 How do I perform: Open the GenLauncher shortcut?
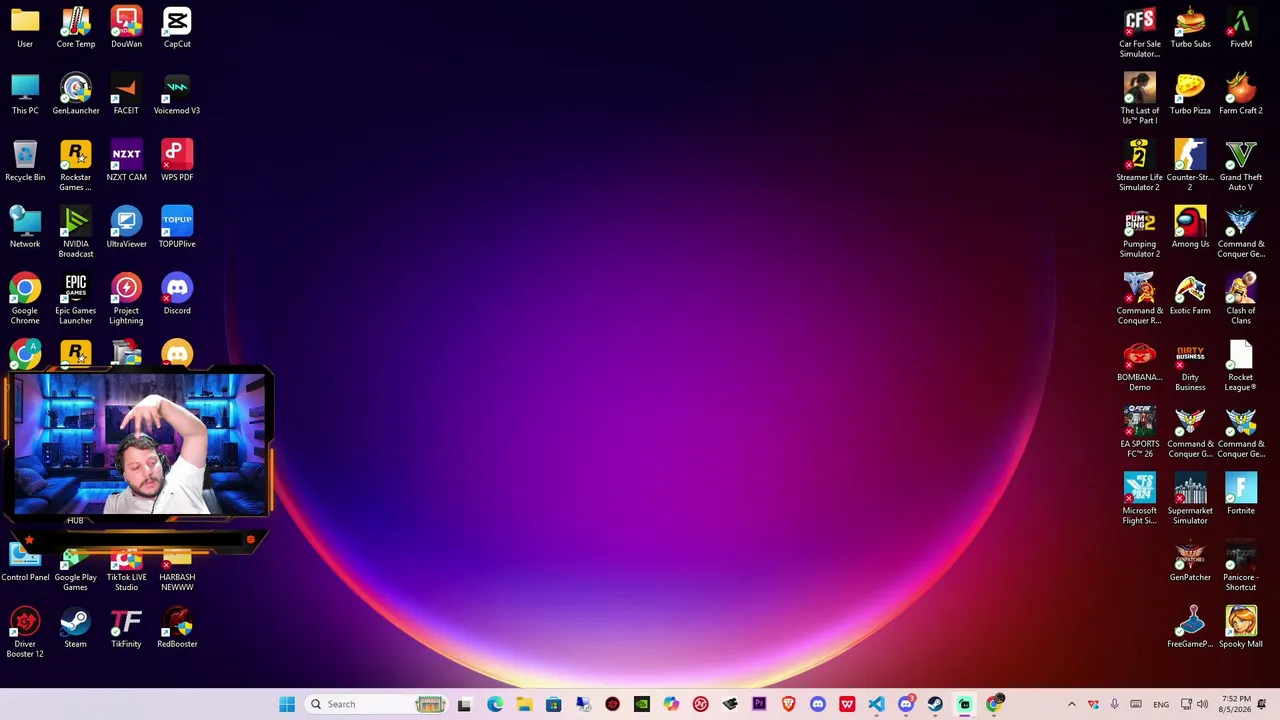click(76, 95)
